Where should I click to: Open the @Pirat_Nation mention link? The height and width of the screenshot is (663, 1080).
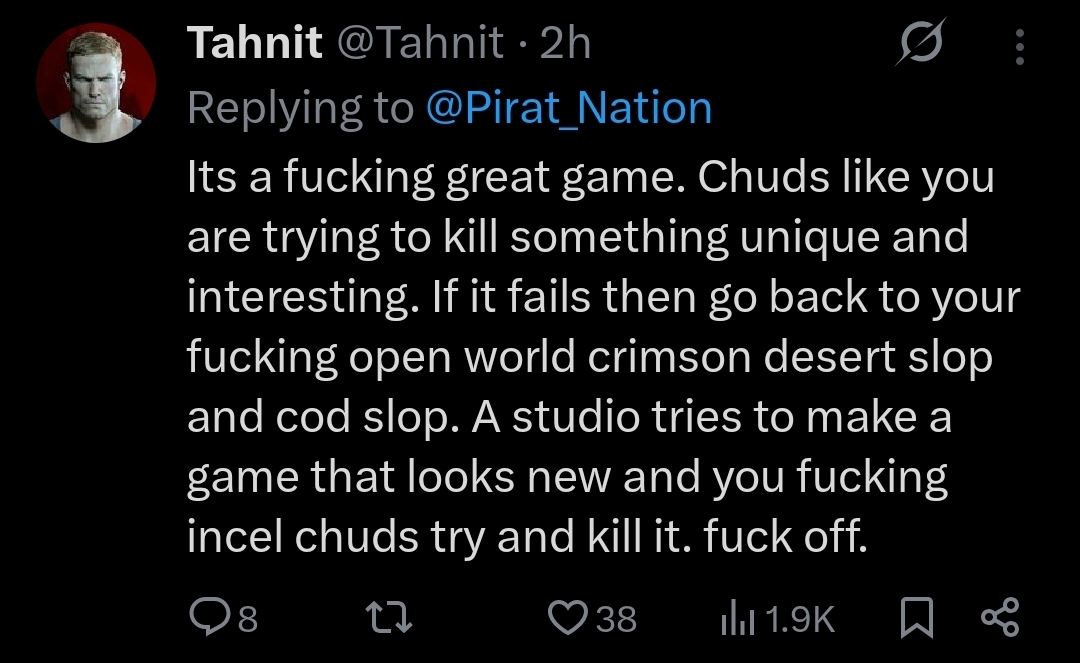(569, 108)
